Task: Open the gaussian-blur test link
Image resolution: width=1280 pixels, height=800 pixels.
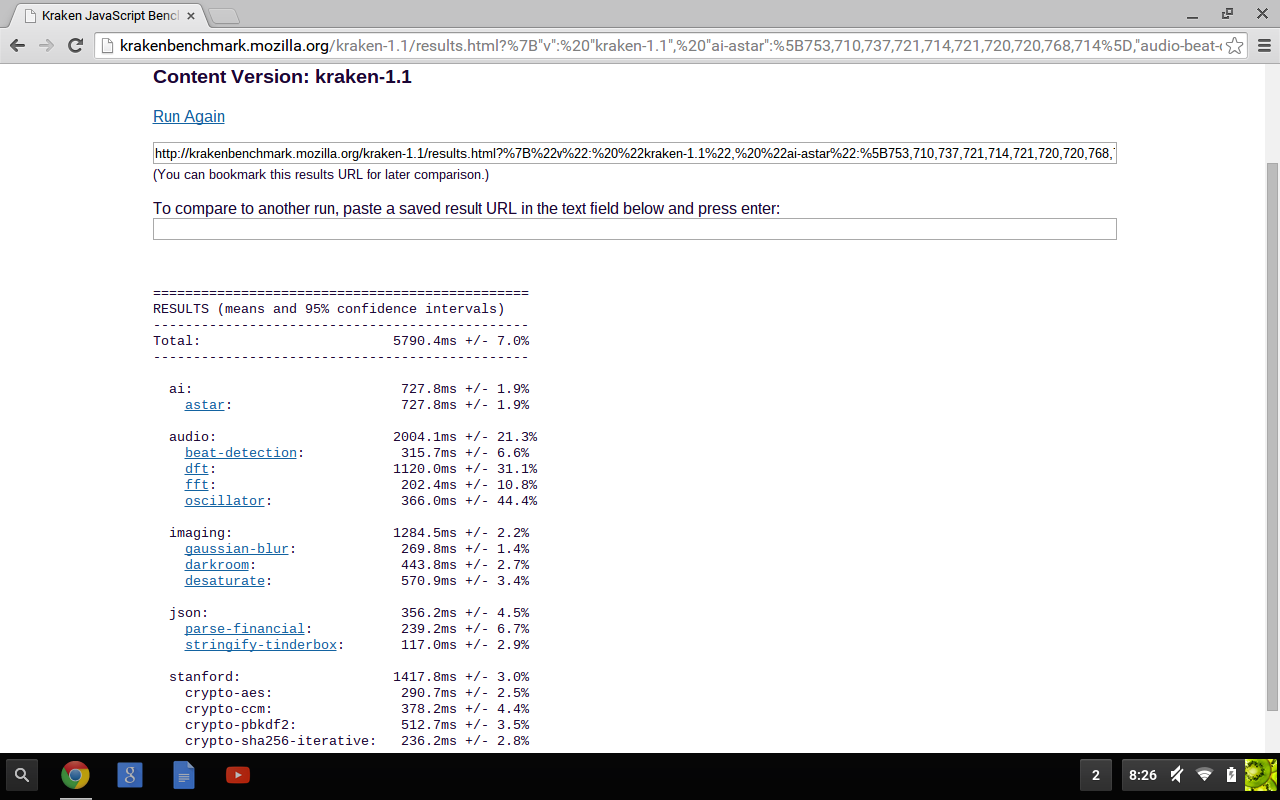Action: tap(237, 549)
